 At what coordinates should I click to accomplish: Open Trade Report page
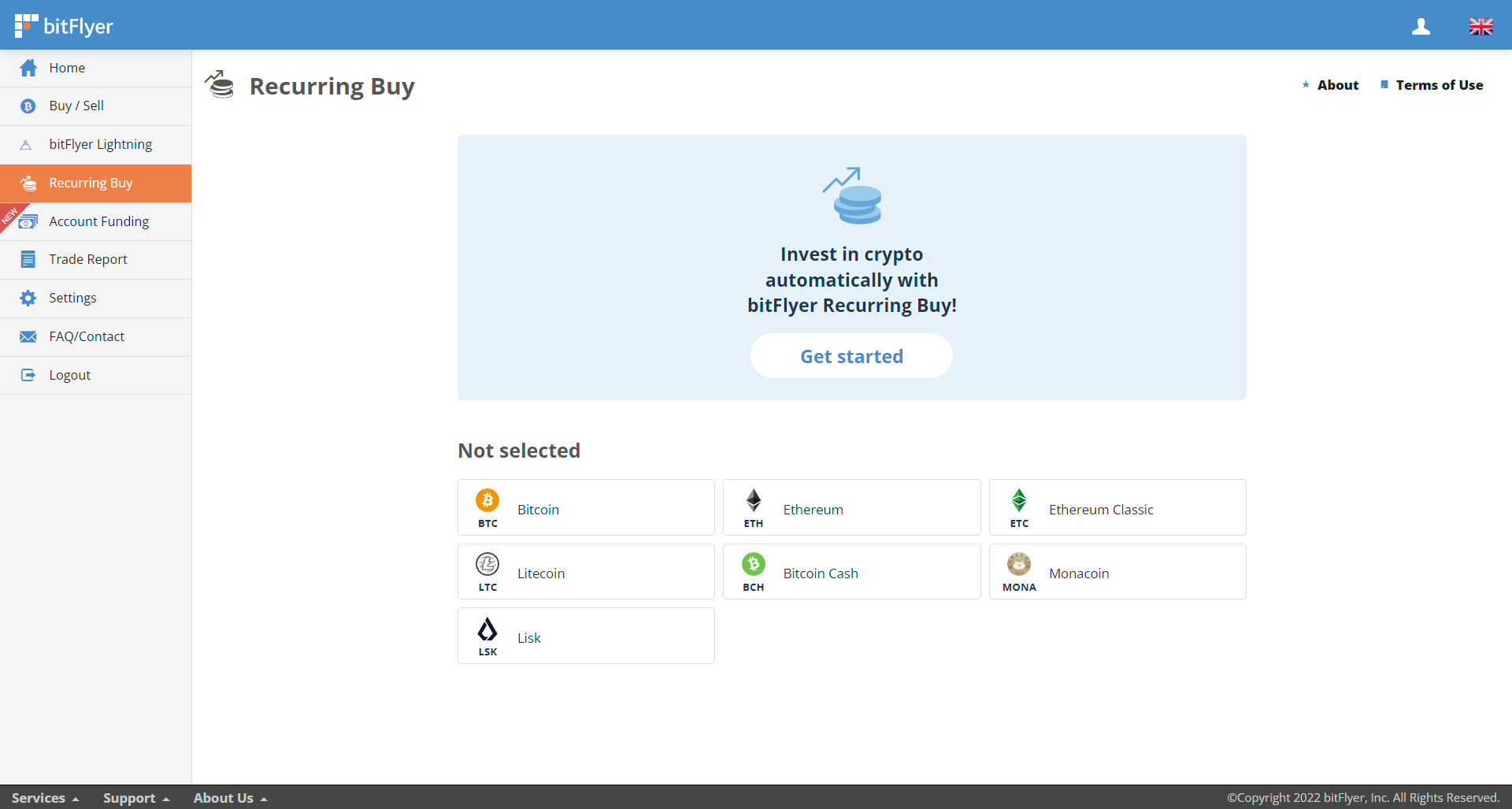point(96,260)
